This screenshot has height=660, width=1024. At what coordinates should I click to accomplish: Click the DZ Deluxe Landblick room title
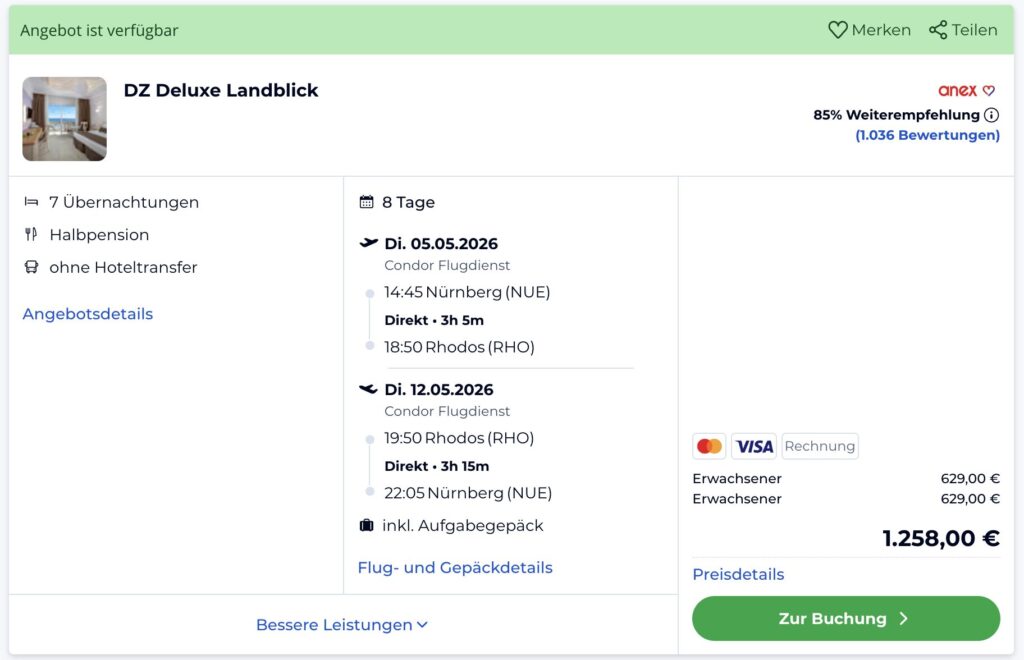(x=221, y=90)
